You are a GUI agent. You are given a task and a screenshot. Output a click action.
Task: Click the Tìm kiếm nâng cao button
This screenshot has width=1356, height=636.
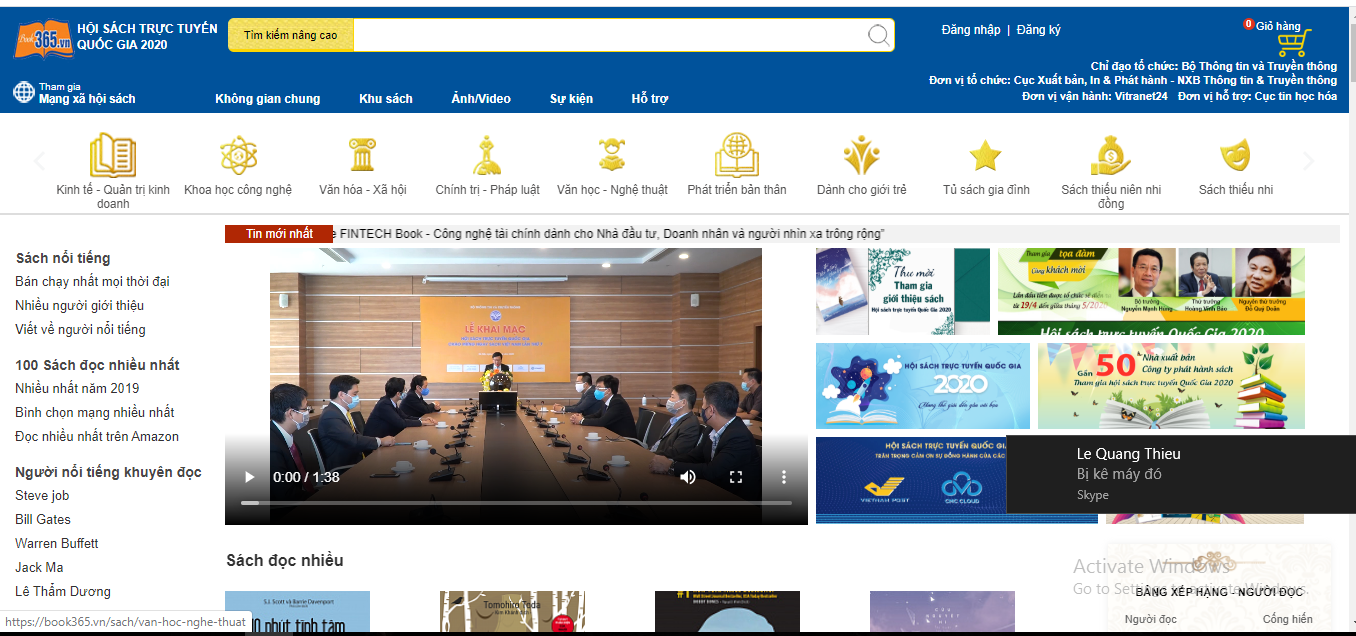[x=291, y=36]
